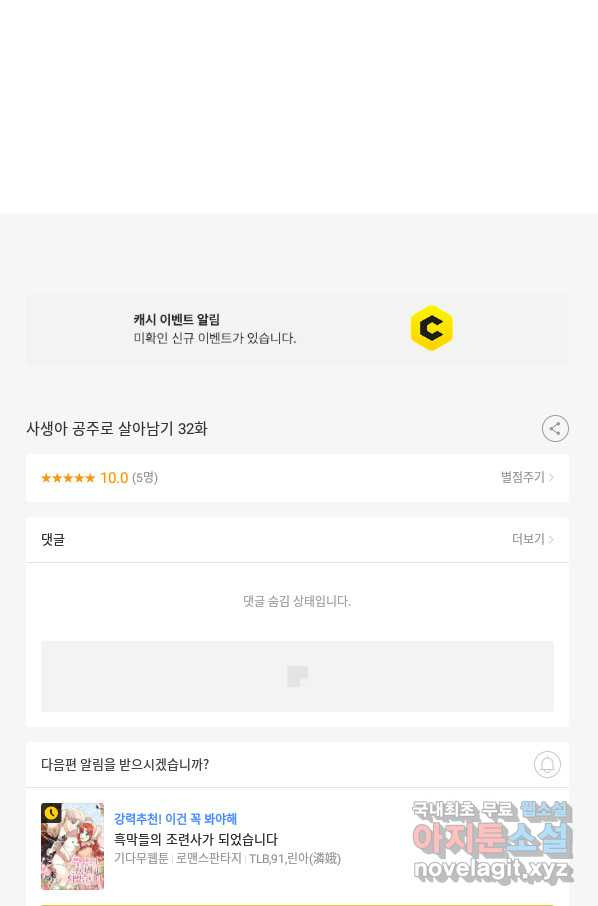Image resolution: width=598 pixels, height=906 pixels.
Task: Click the gray placeholder comment box
Action: click(298, 676)
